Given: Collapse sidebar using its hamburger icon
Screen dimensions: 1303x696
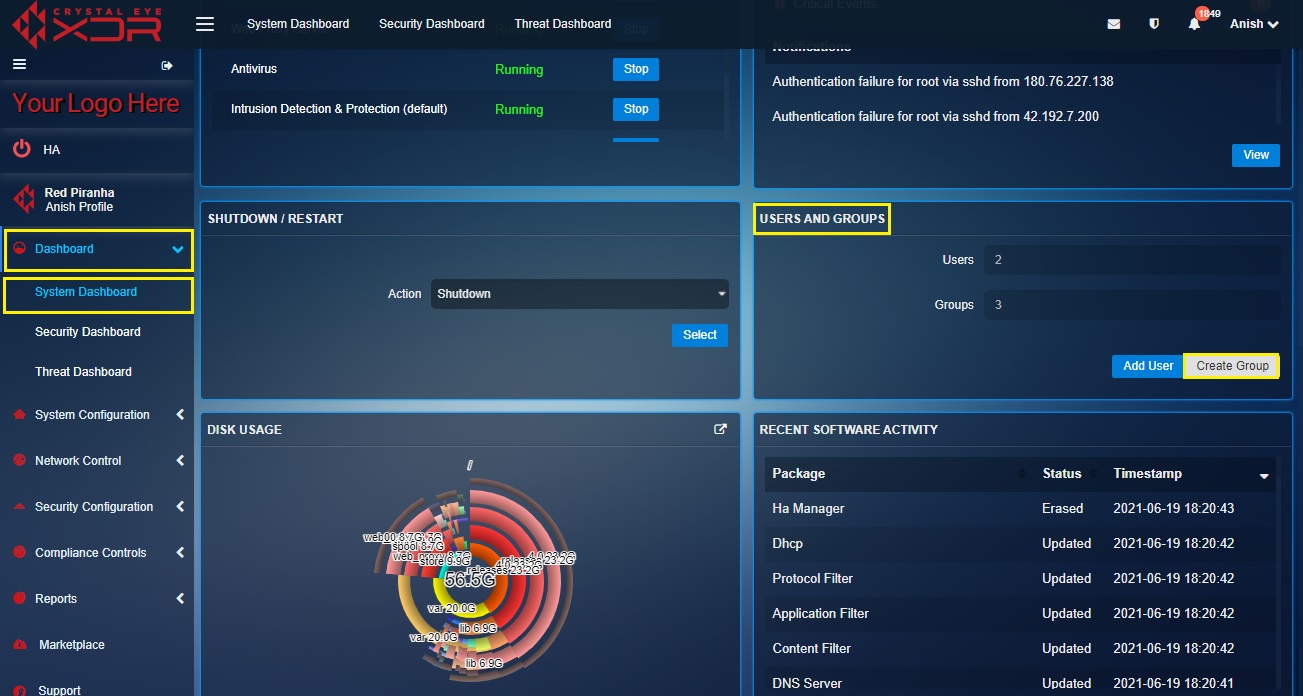Looking at the screenshot, I should pyautogui.click(x=19, y=65).
